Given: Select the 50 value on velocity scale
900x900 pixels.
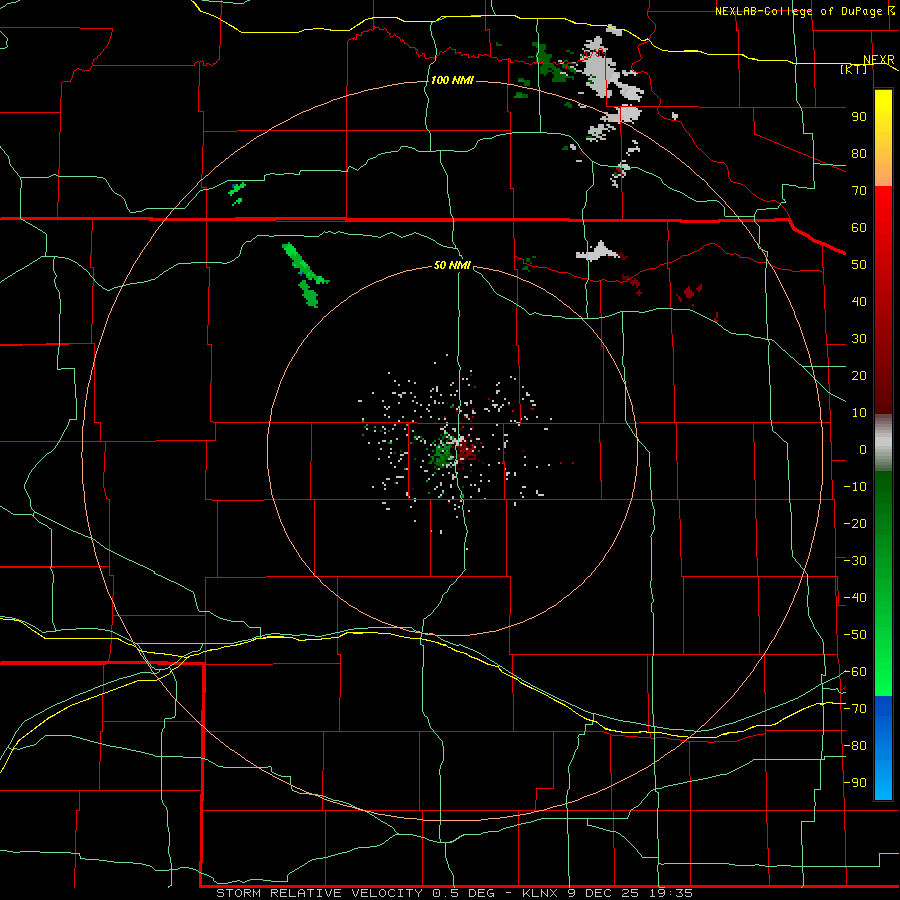Looking at the screenshot, I should (859, 265).
